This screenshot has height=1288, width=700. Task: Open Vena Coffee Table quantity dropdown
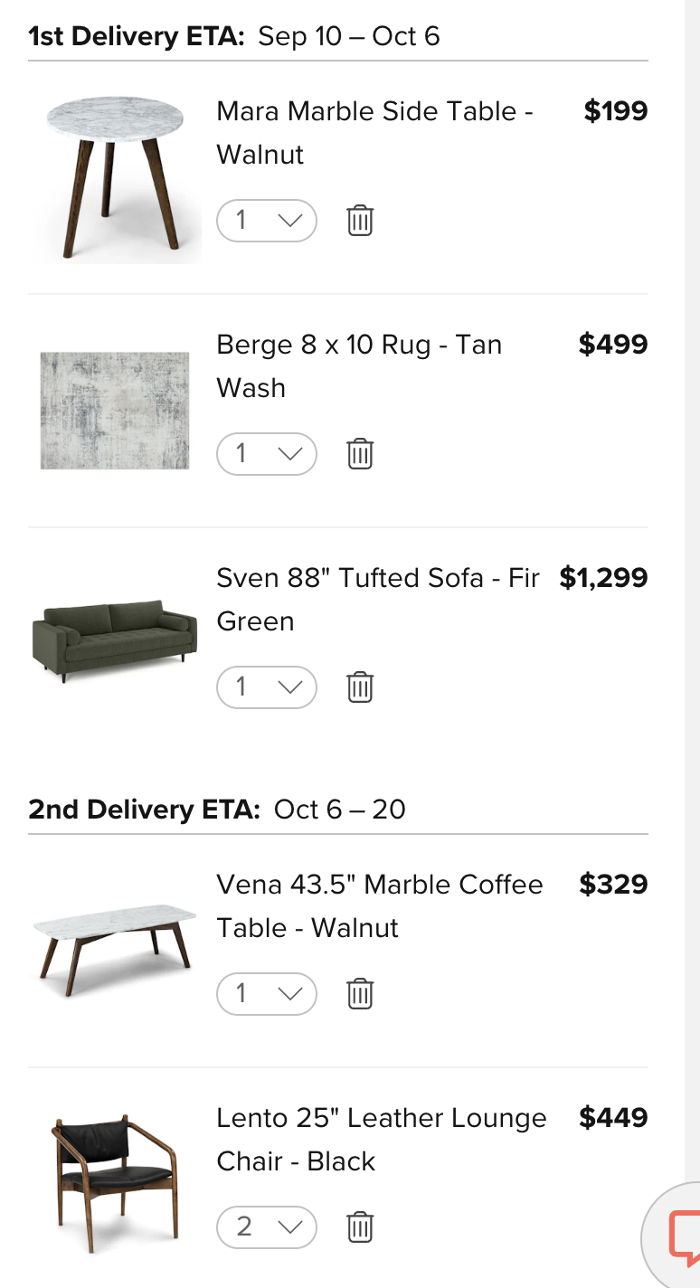pyautogui.click(x=266, y=993)
